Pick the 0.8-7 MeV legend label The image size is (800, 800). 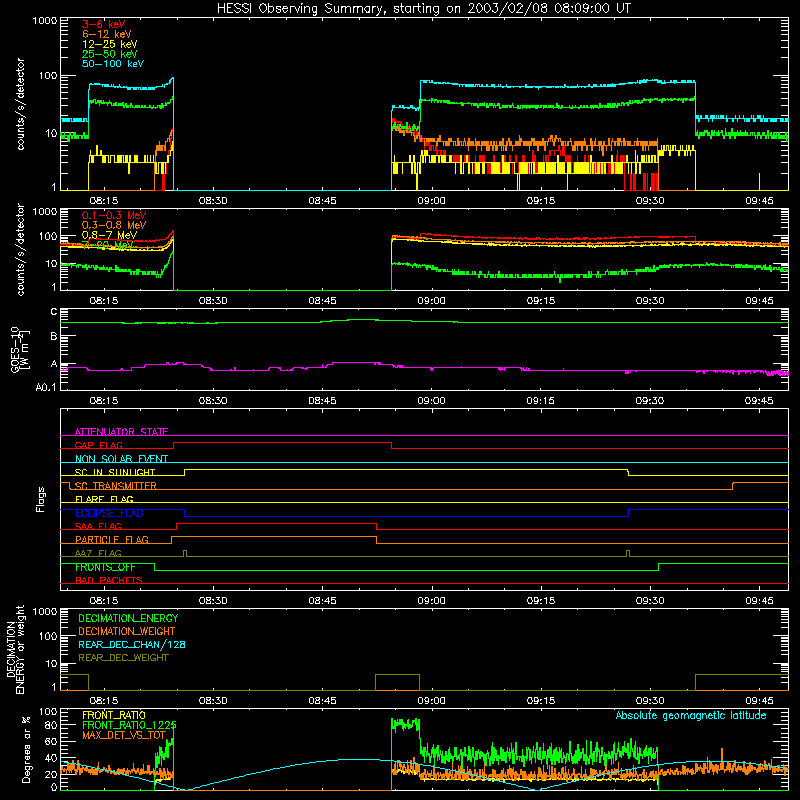coord(110,235)
